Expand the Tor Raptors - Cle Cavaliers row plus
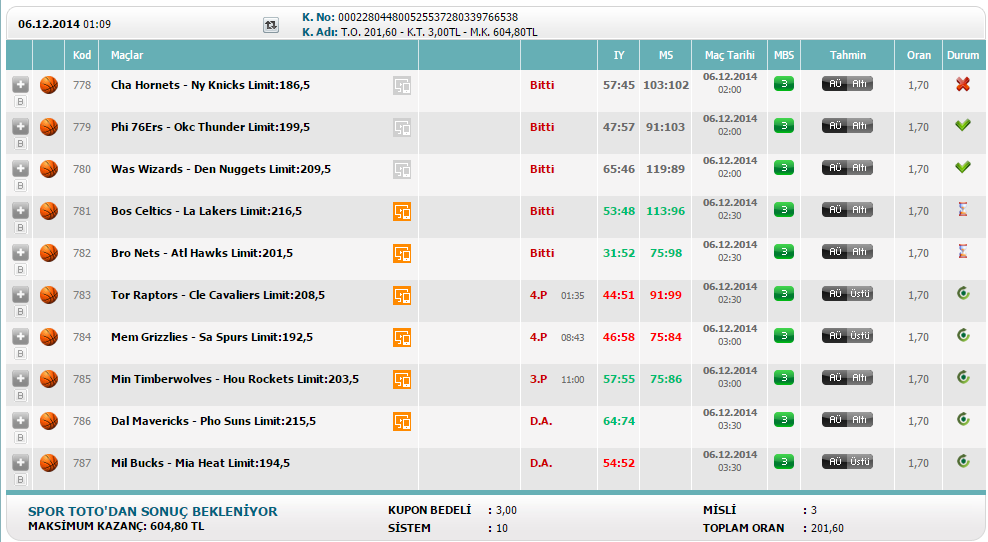 click(x=20, y=294)
